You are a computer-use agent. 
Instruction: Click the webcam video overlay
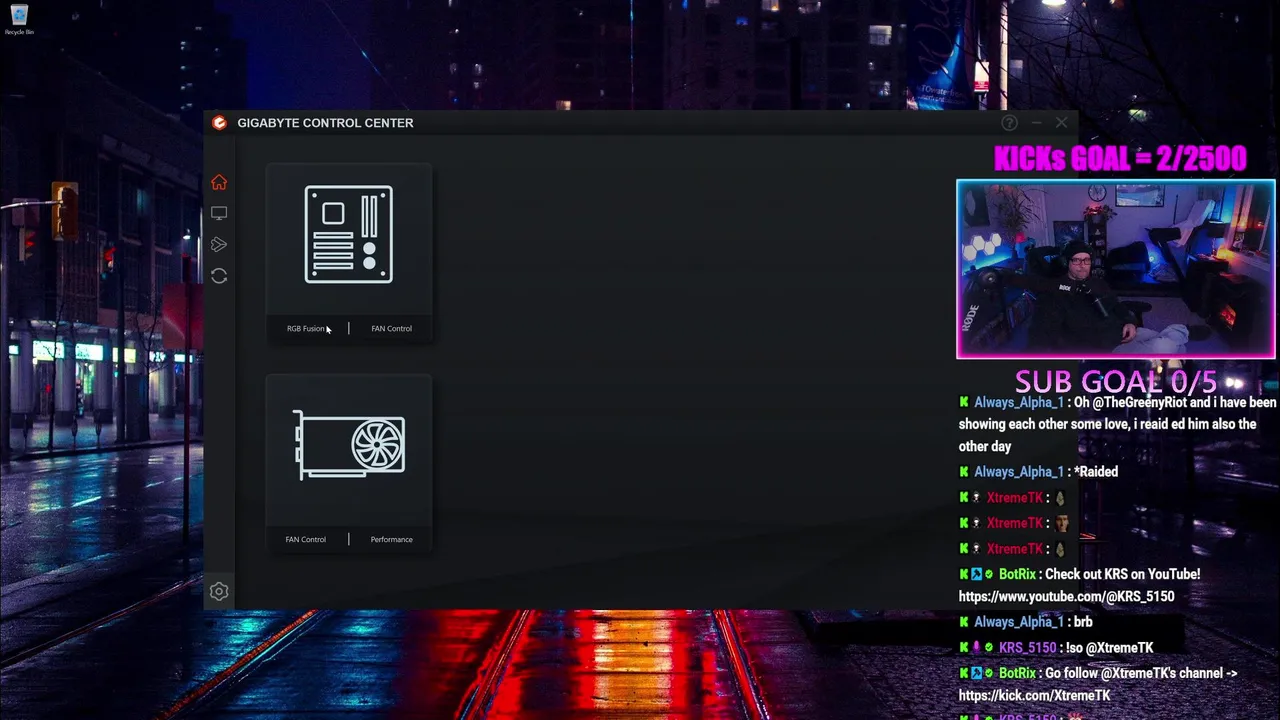pyautogui.click(x=1116, y=269)
